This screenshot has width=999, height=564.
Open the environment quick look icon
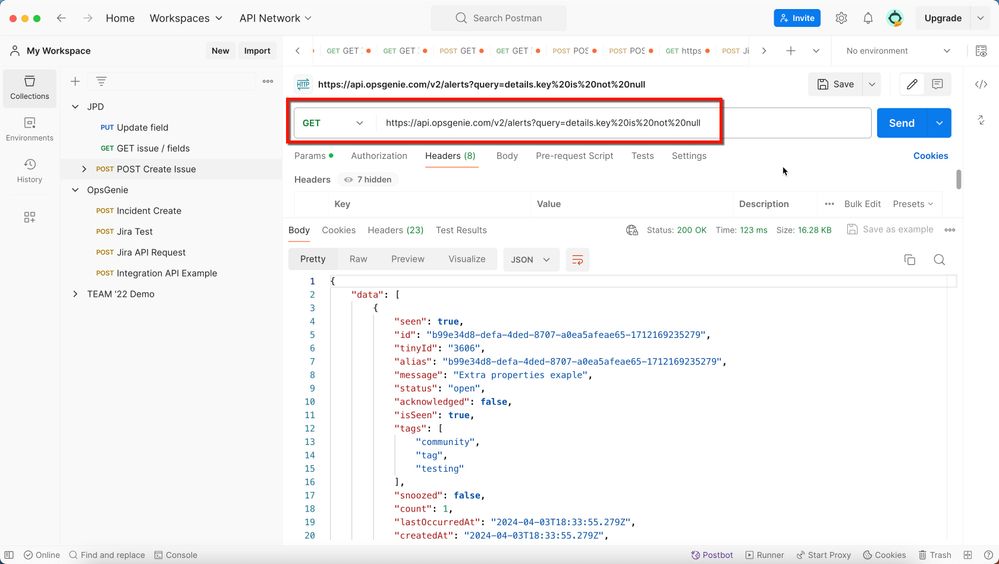point(981,51)
